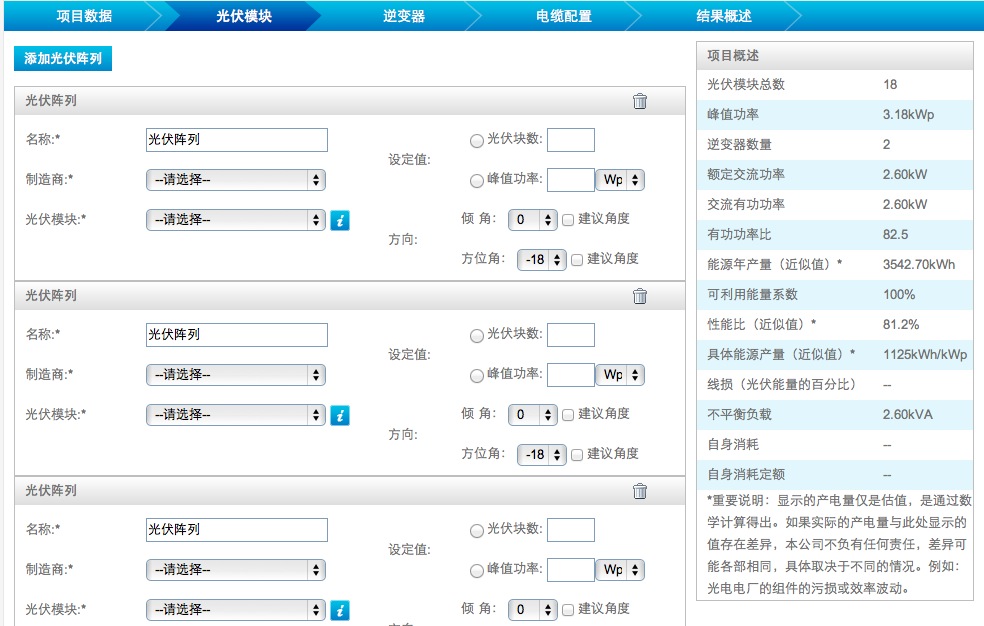Viewport: 984px width, 626px height.
Task: Go to 结果概述 step tab
Action: coord(724,16)
